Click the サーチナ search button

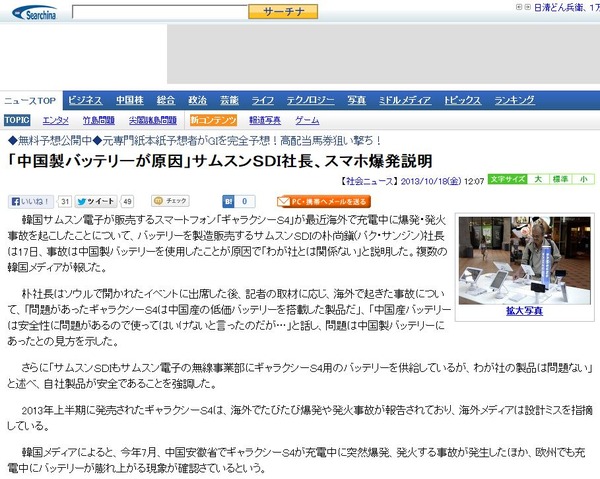click(x=283, y=12)
